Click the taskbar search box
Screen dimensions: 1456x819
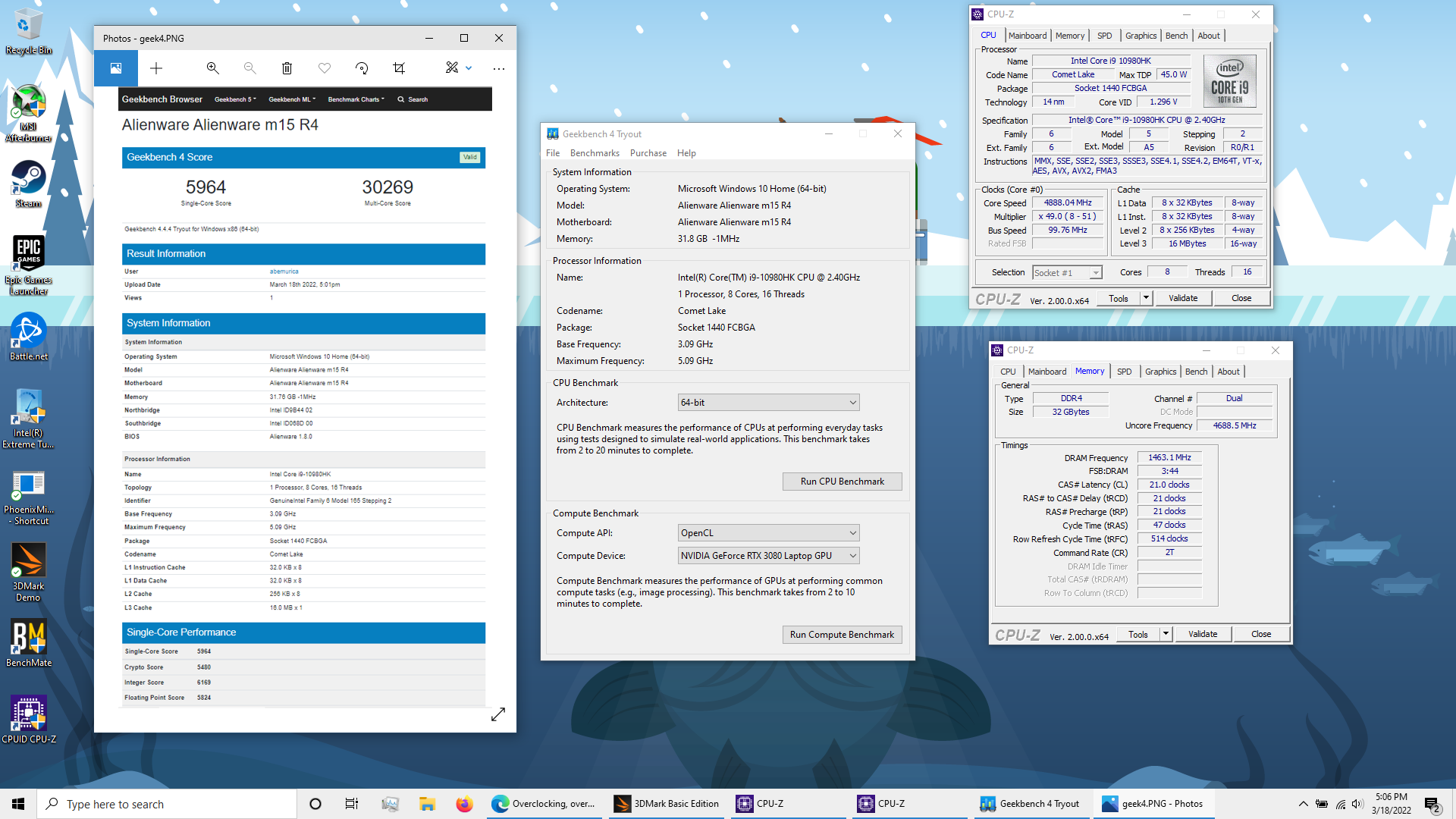(167, 804)
